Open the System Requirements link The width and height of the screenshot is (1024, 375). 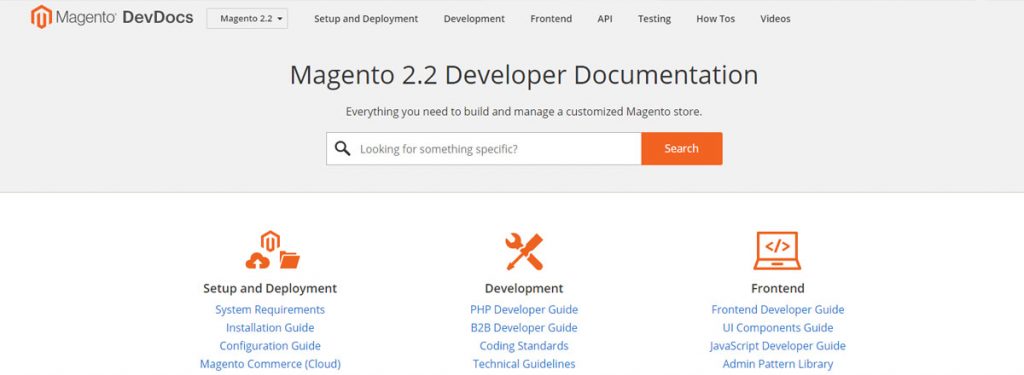(270, 310)
